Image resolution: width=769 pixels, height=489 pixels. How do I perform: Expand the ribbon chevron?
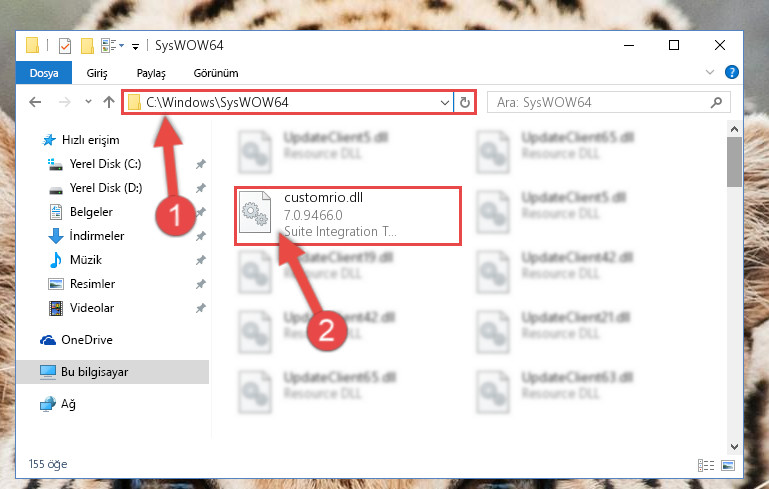coord(709,72)
